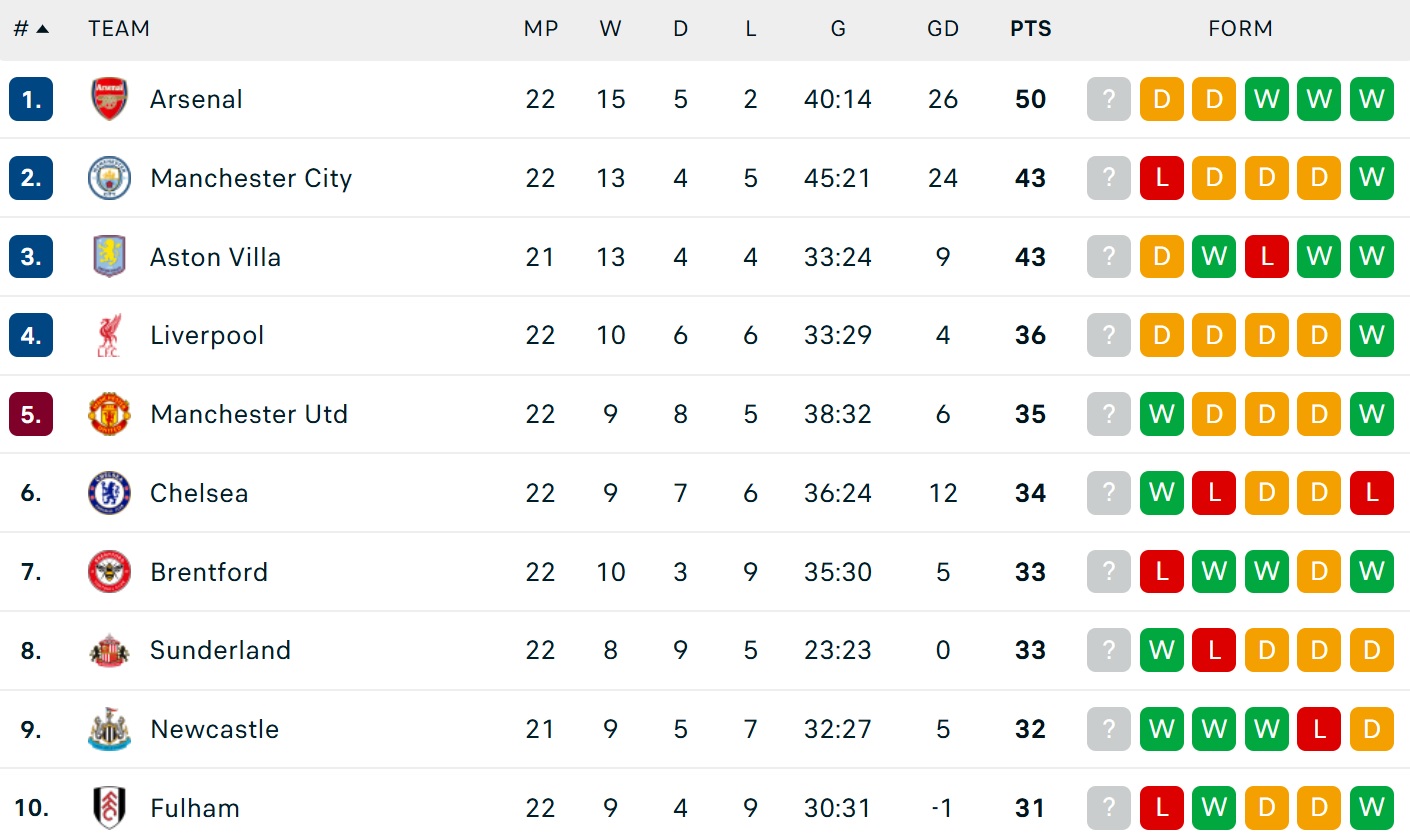Sort table by the # rank column arrow
The width and height of the screenshot is (1410, 836).
coord(42,29)
